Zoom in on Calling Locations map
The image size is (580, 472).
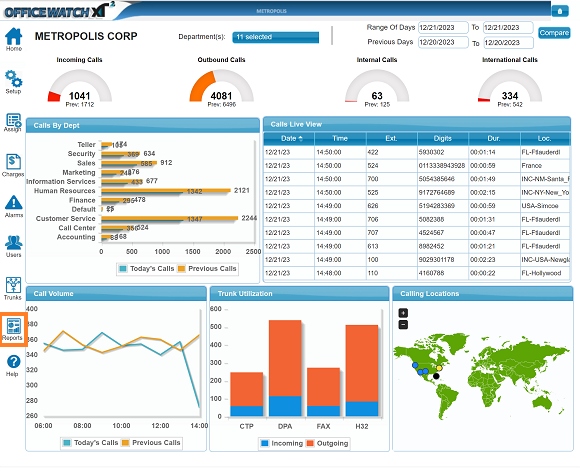(403, 313)
